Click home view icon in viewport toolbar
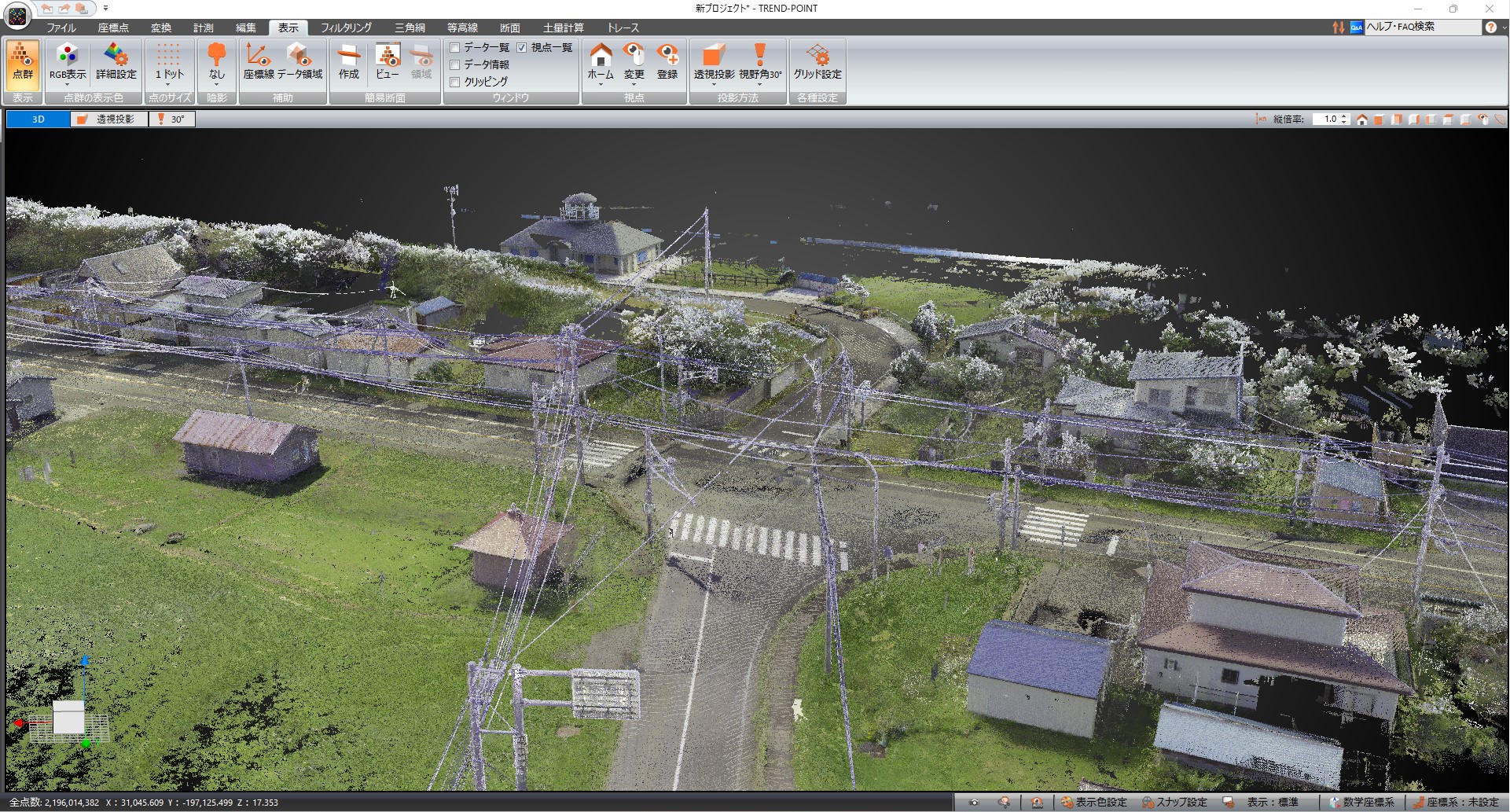The height and width of the screenshot is (812, 1510). coord(1362,119)
